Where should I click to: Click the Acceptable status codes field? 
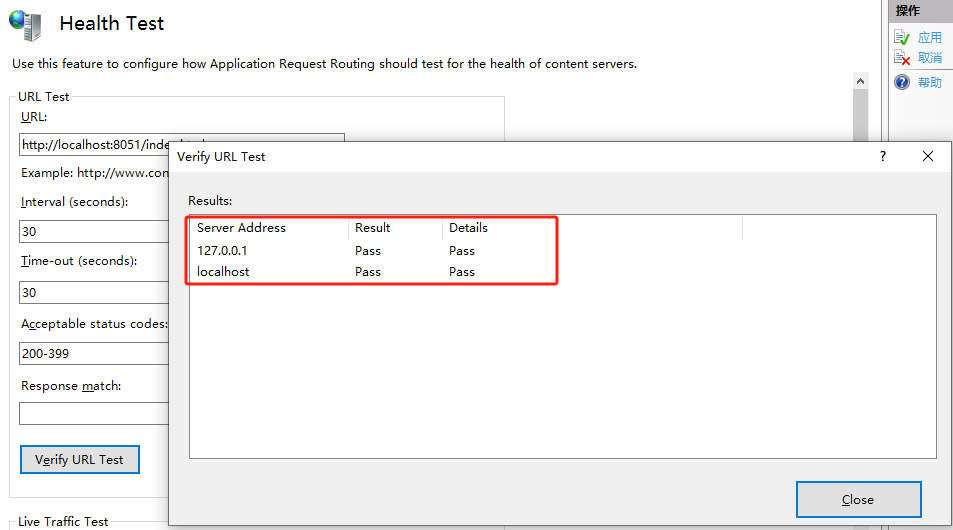(x=94, y=354)
